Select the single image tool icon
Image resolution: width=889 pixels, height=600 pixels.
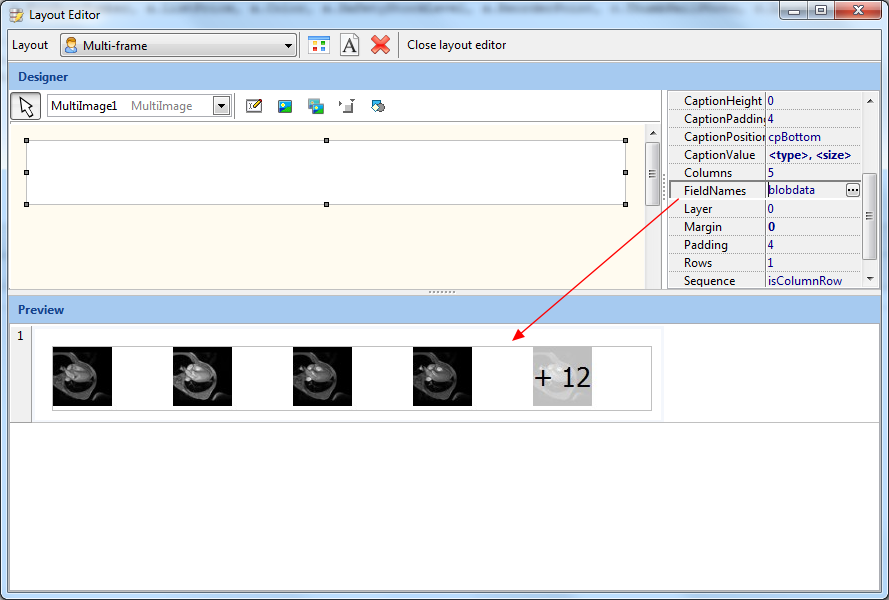[285, 106]
